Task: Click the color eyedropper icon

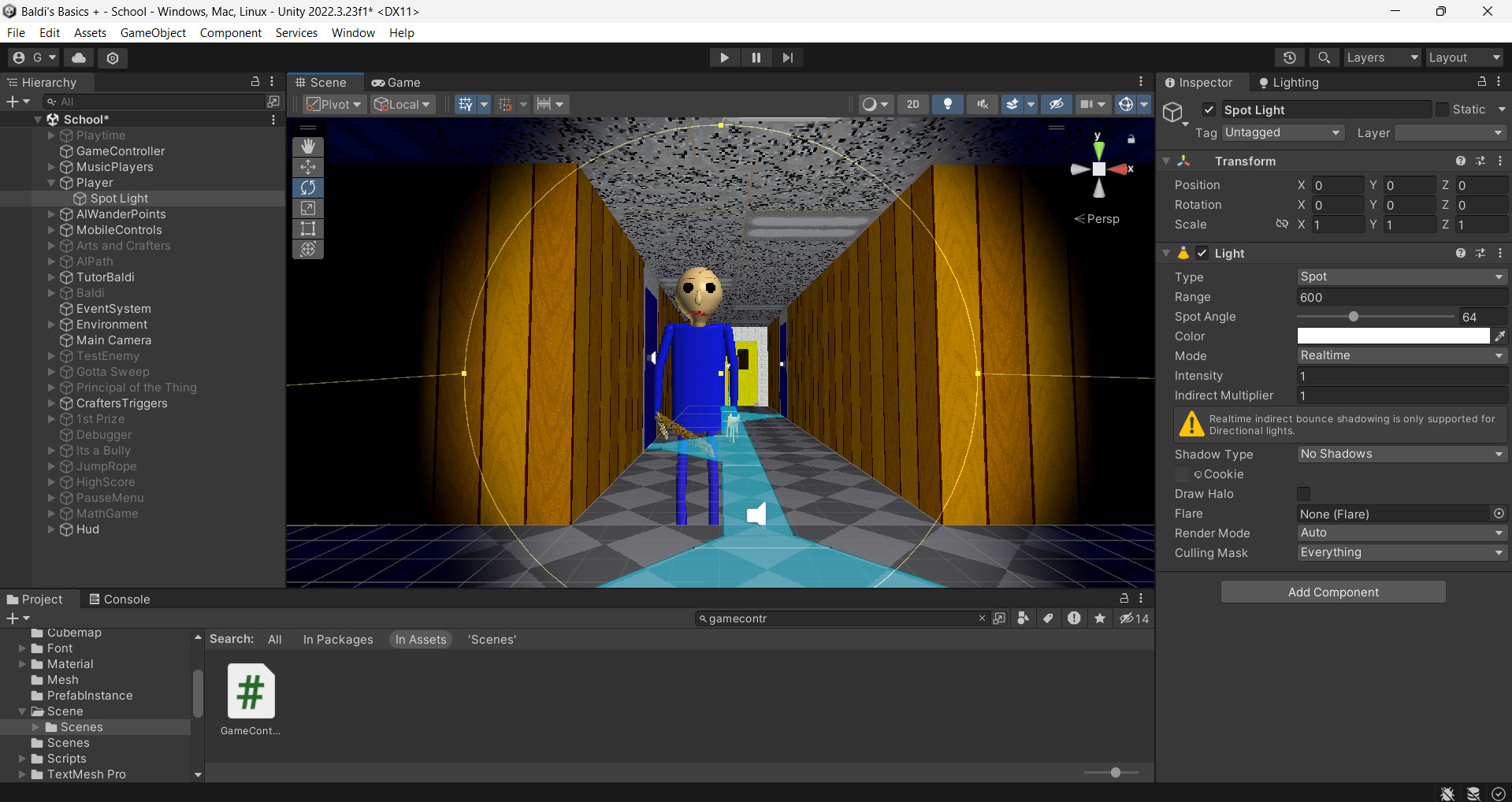Action: coord(1499,336)
